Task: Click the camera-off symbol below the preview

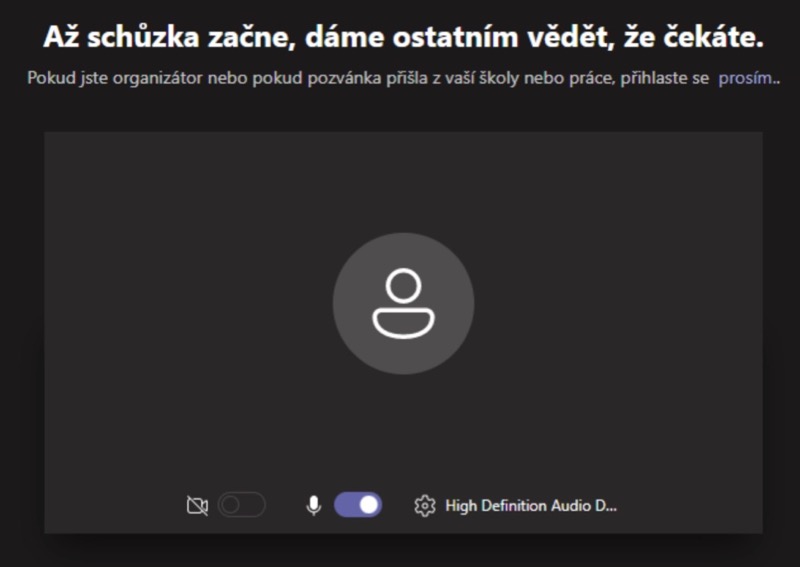Action: point(197,506)
